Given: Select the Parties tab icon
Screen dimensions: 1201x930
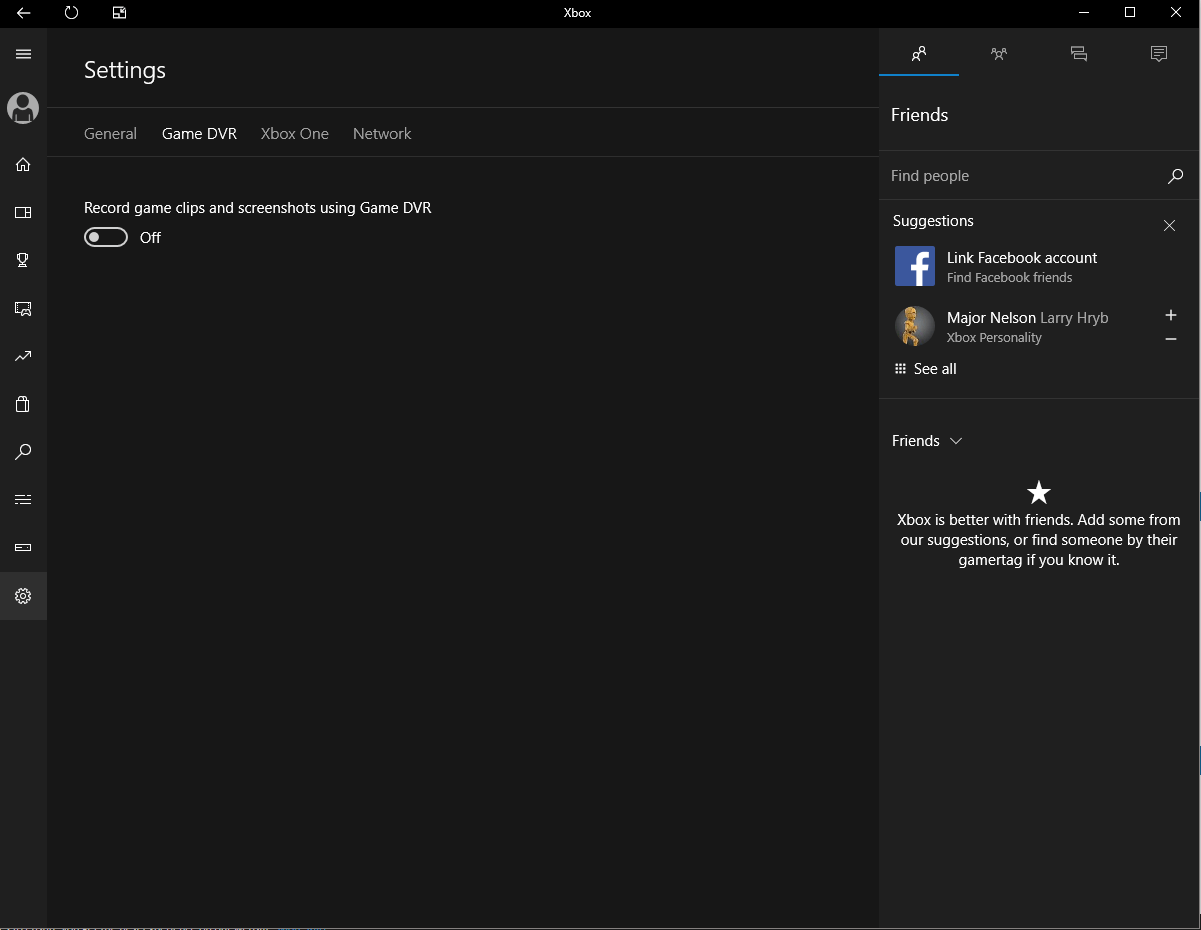Looking at the screenshot, I should click(999, 54).
